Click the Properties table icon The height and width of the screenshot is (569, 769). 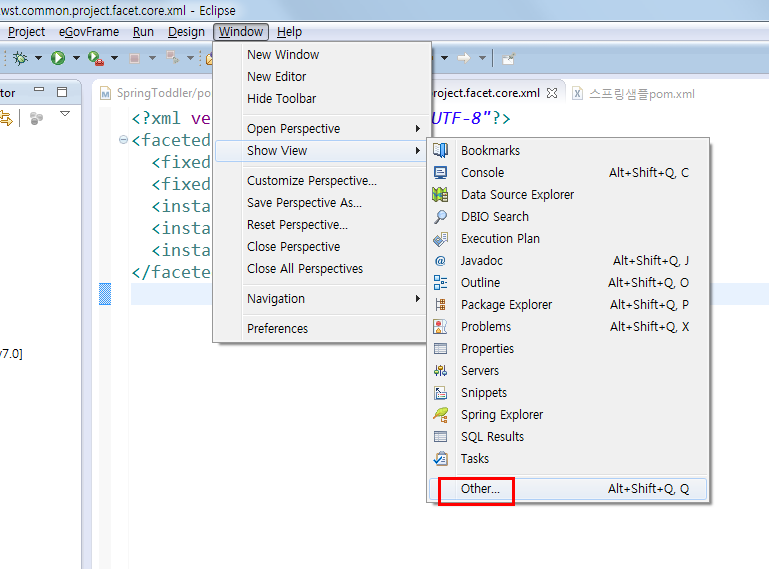point(440,348)
